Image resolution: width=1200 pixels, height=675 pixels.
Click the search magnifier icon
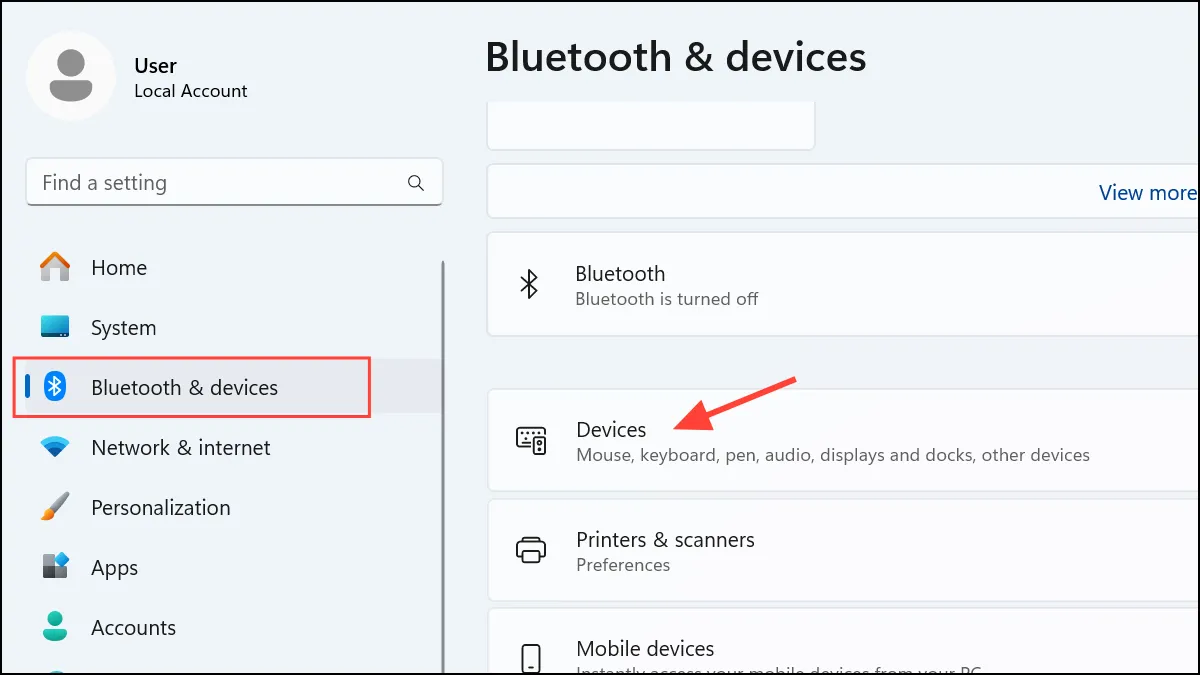click(x=416, y=183)
